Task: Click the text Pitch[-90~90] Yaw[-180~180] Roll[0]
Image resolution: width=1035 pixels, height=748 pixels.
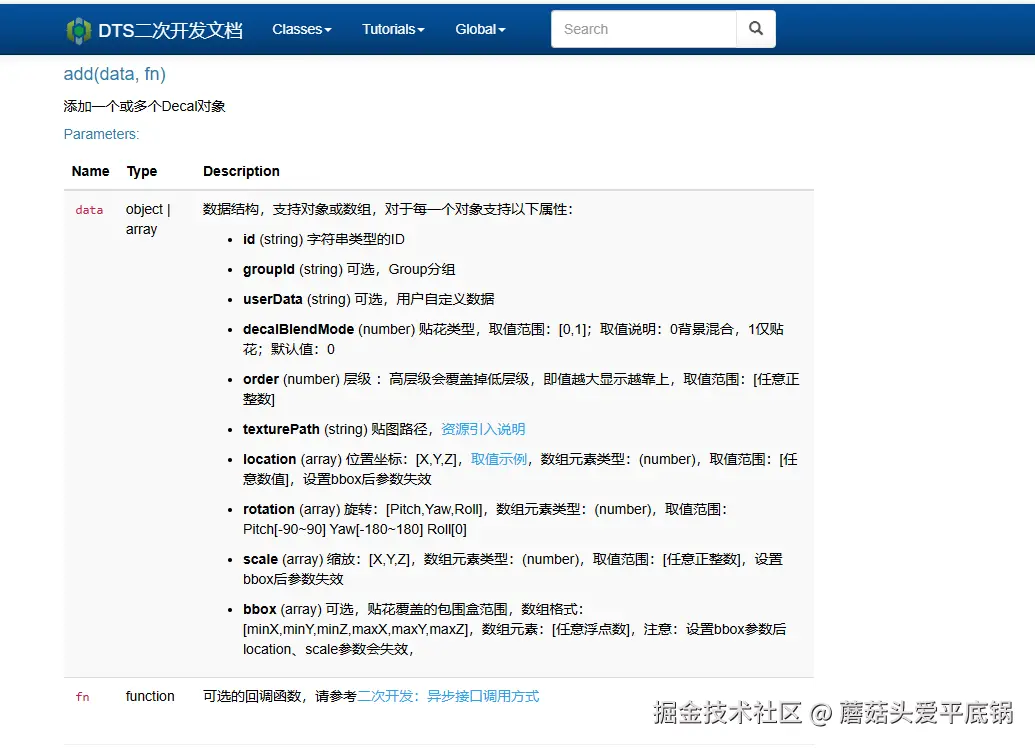Action: 354,529
